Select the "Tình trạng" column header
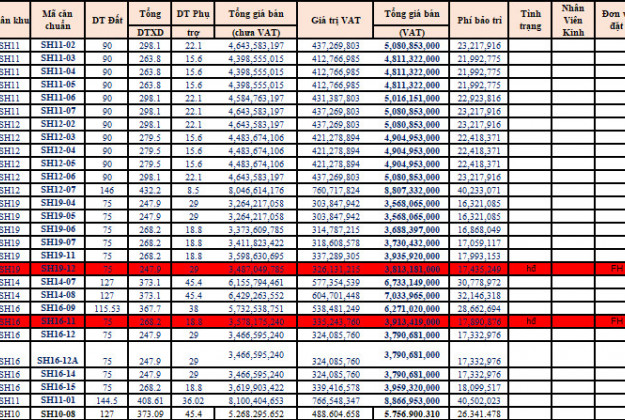 point(531,19)
